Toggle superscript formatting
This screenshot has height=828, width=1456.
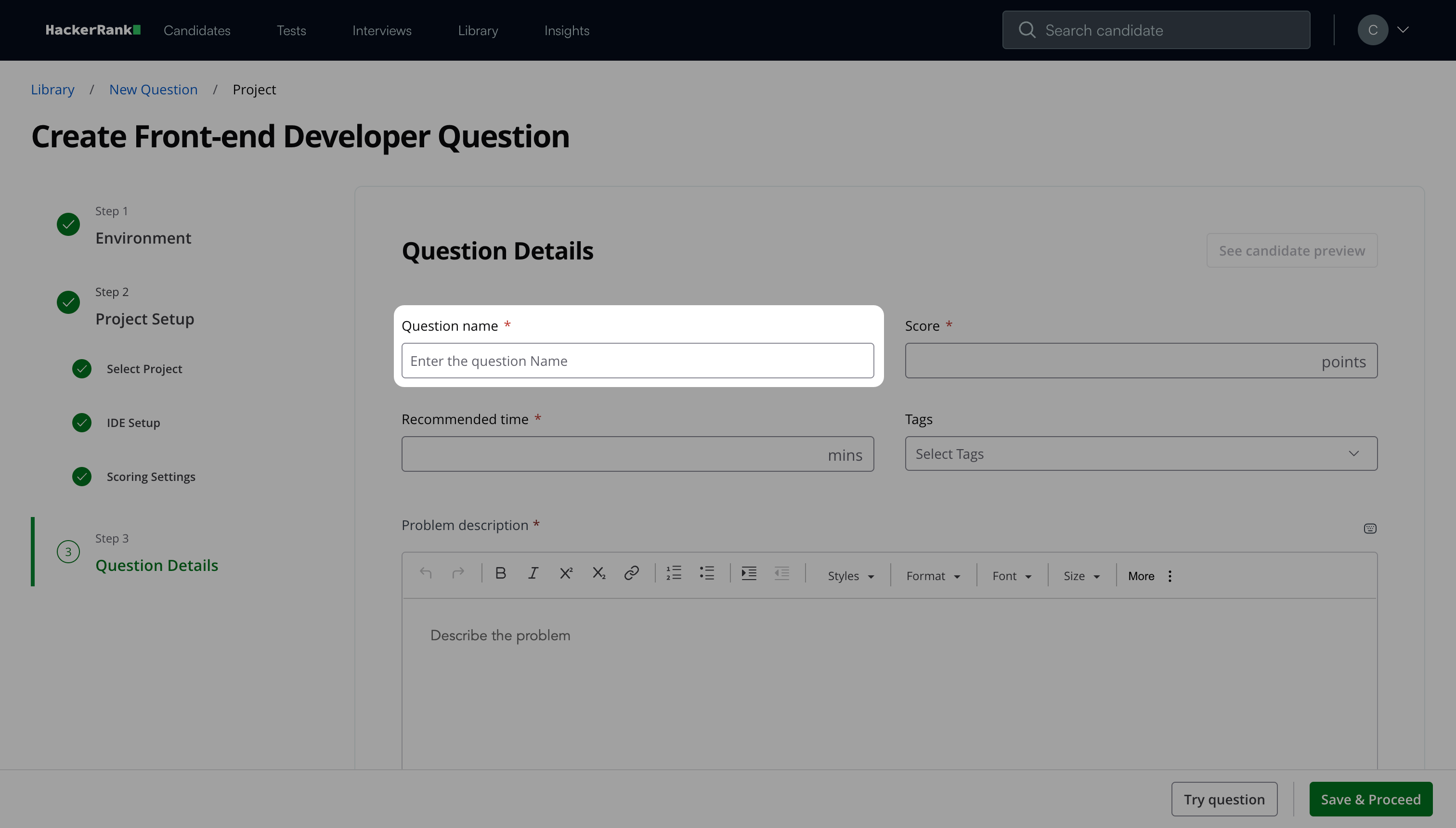pos(566,573)
